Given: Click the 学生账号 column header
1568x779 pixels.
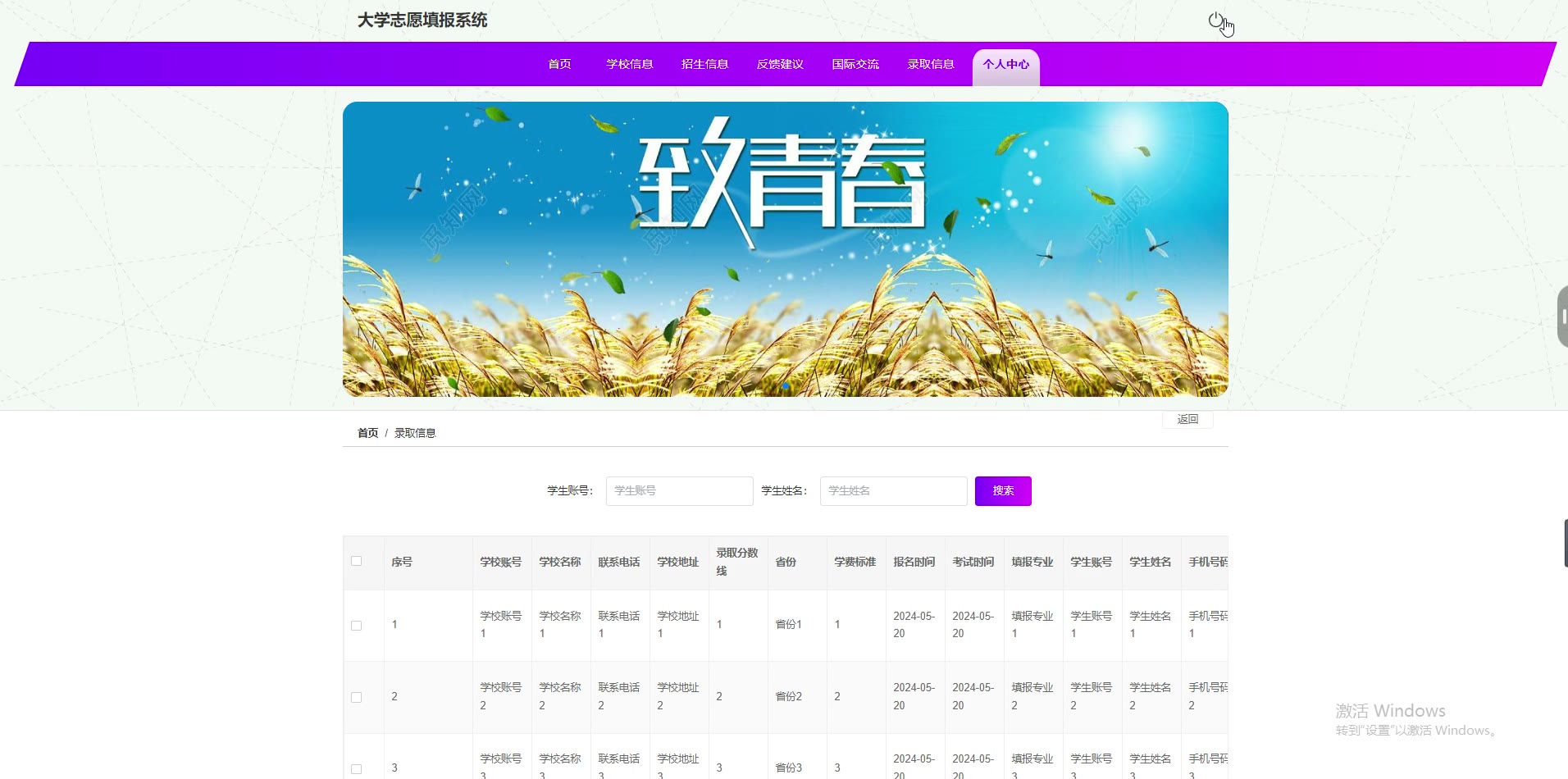Looking at the screenshot, I should click(1092, 562).
